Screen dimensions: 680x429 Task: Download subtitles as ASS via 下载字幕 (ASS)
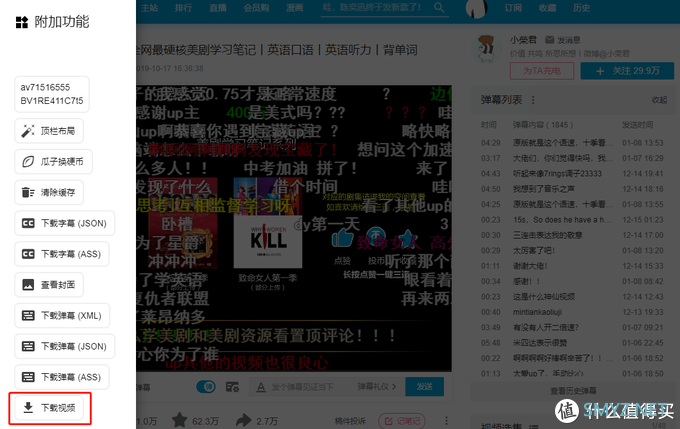point(62,254)
